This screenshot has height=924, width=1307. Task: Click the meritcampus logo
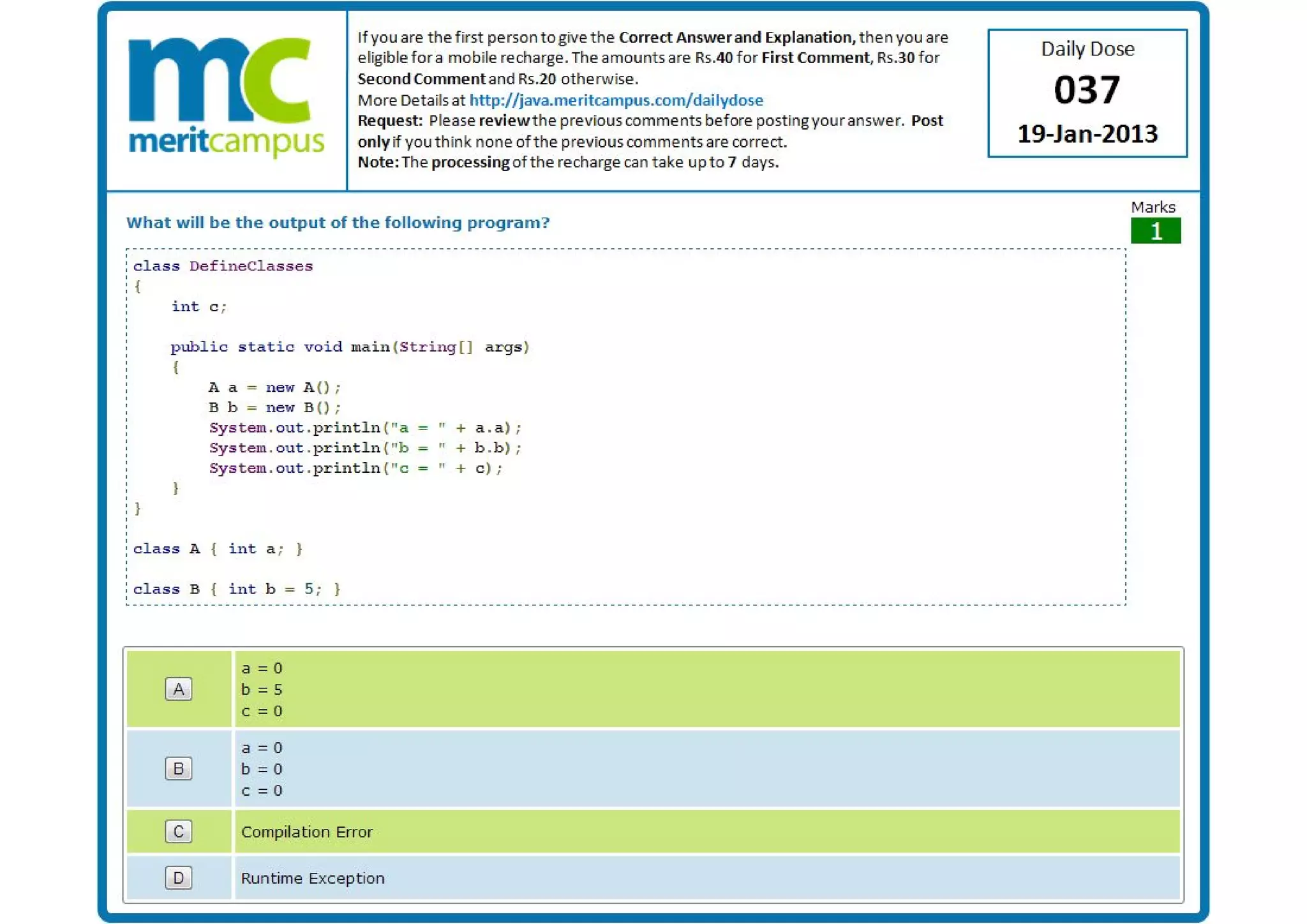click(x=226, y=96)
